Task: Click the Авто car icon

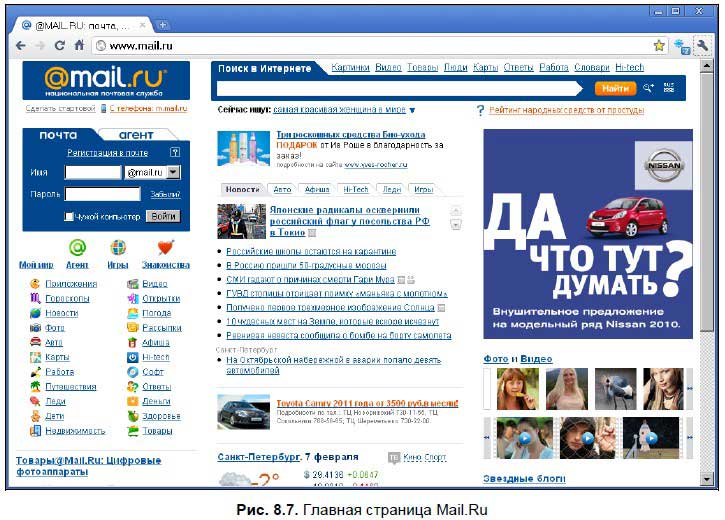Action: (x=35, y=342)
